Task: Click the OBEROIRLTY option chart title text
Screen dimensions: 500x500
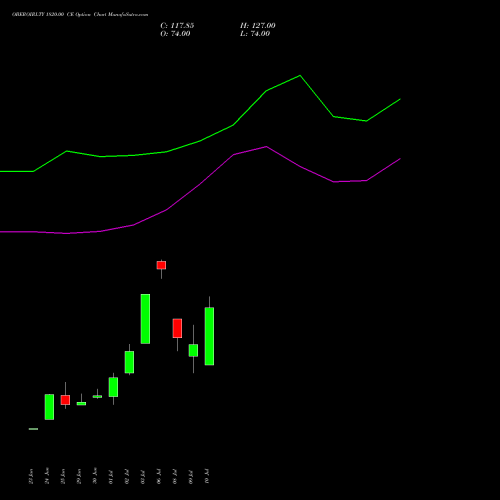Action: coord(80,15)
